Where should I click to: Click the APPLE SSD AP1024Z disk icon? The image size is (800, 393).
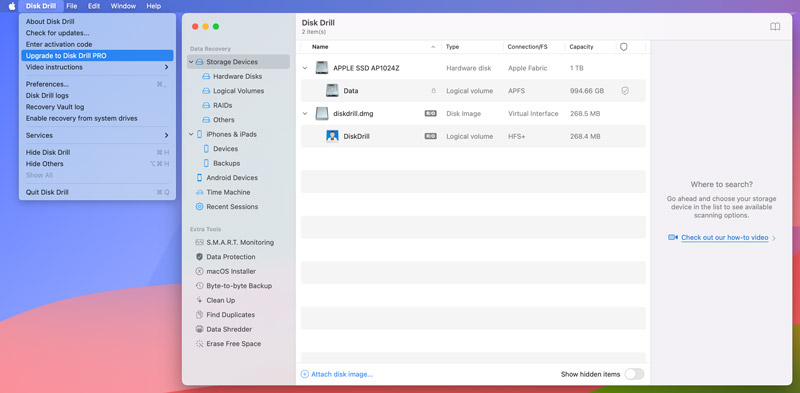point(321,68)
